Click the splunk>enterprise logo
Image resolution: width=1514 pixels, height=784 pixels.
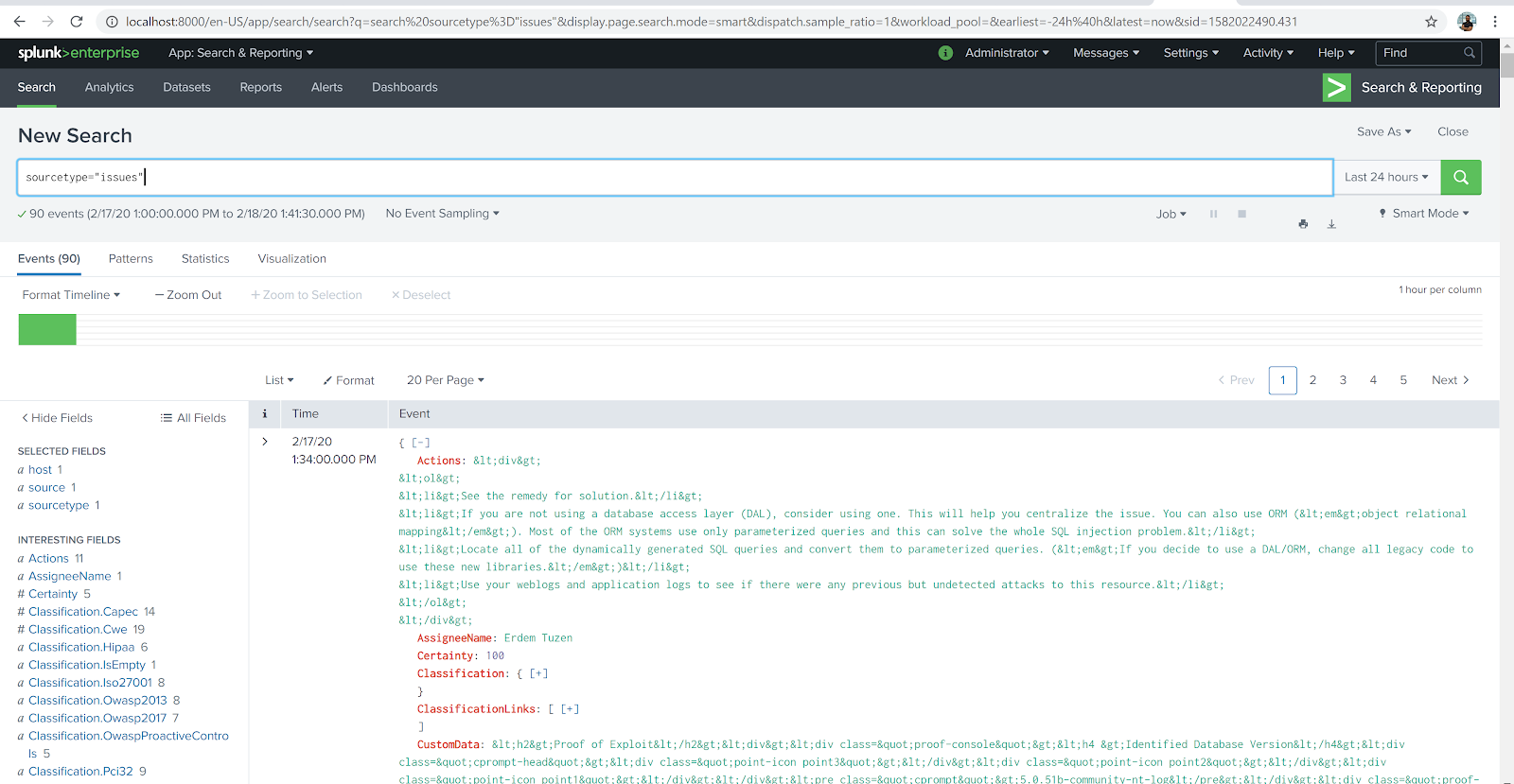(79, 53)
